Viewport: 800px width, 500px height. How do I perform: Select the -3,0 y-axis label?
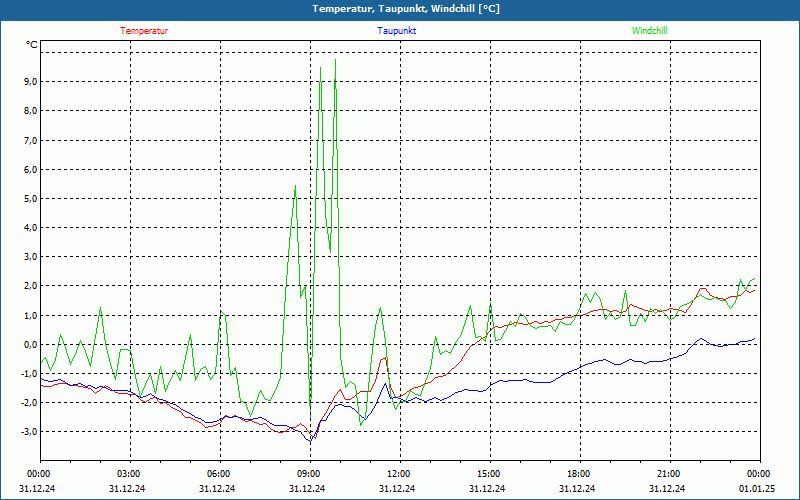[x=27, y=432]
